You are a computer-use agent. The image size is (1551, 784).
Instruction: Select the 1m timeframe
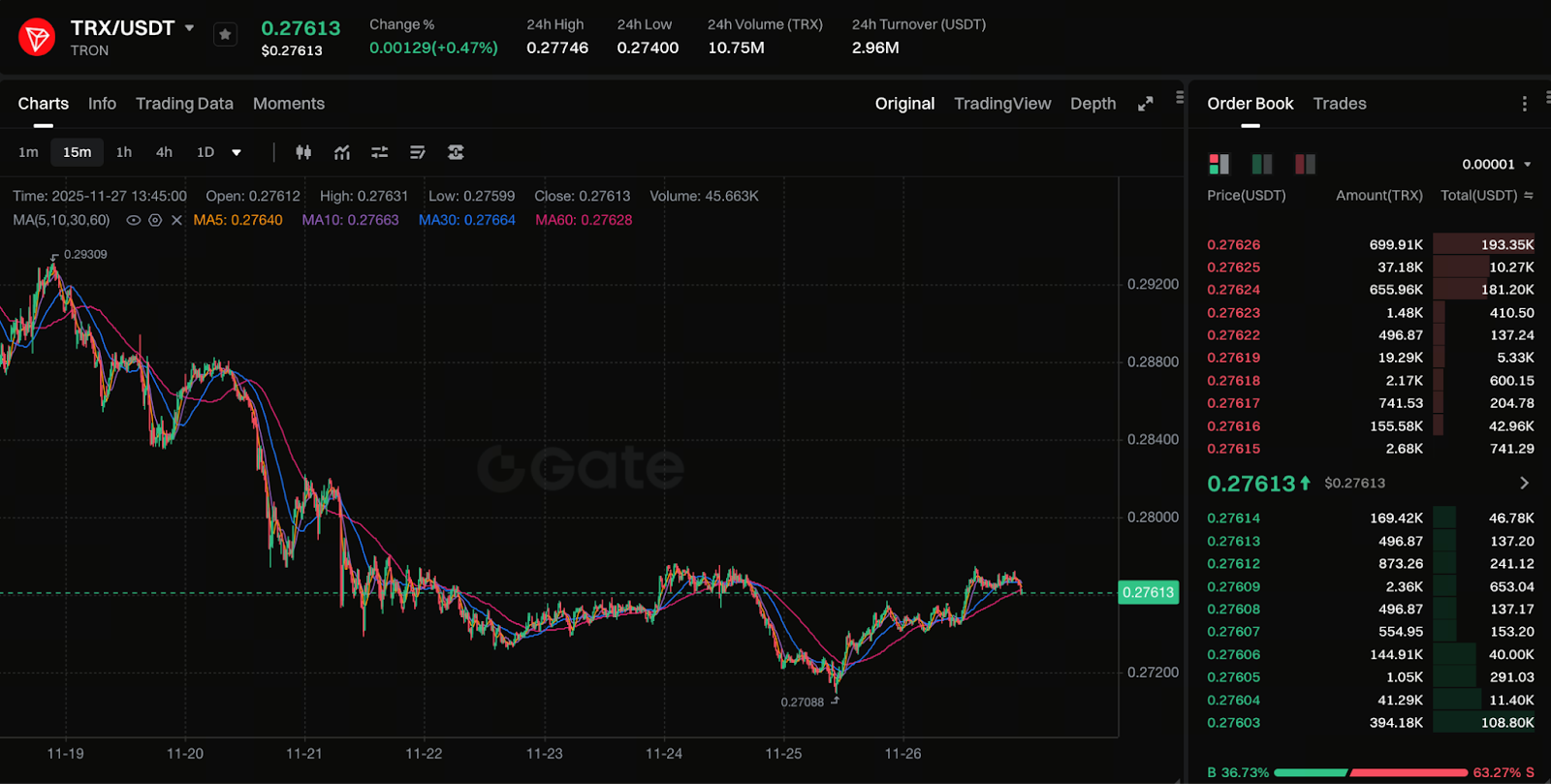click(x=28, y=152)
